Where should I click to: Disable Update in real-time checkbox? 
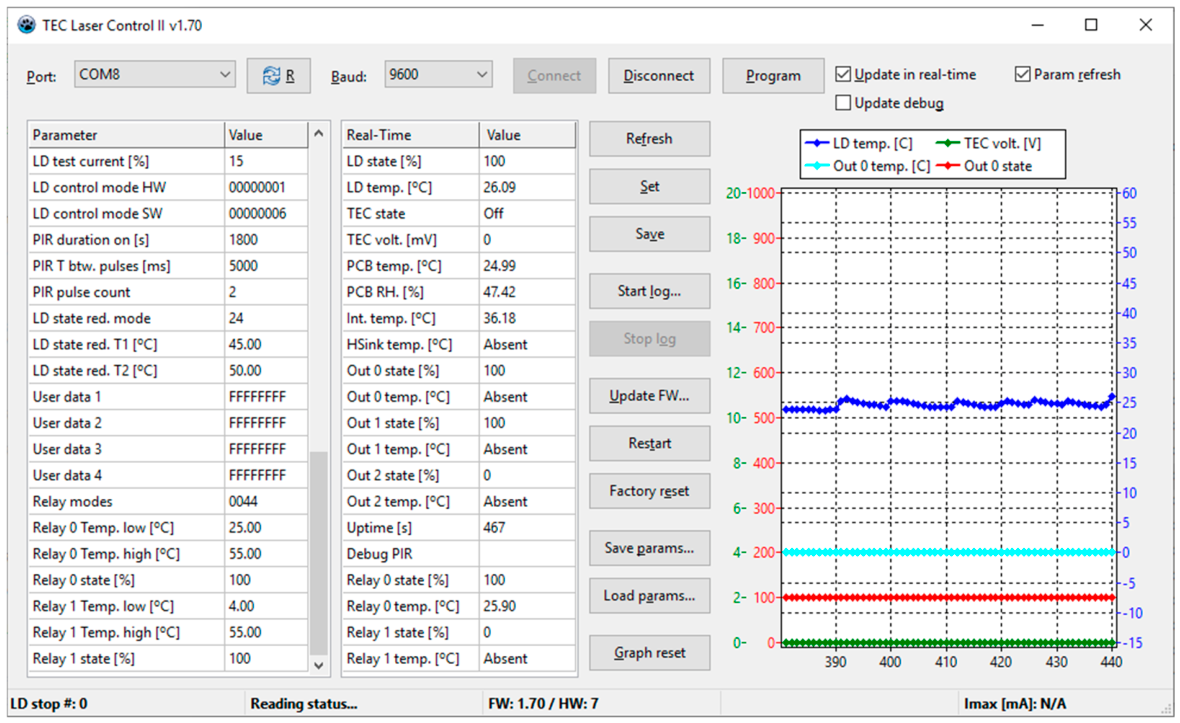(843, 74)
